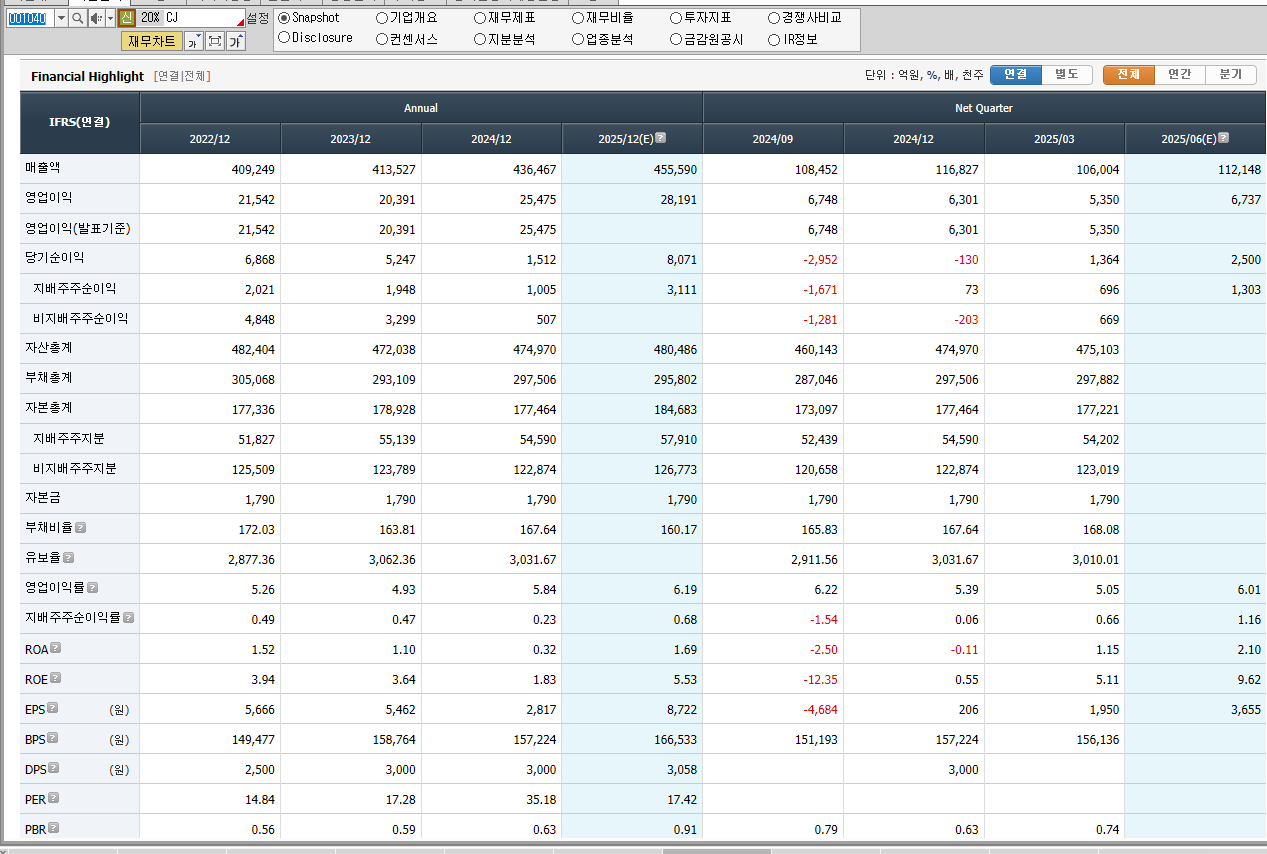1267x854 pixels.
Task: Click help icon beside 유보율
Action: 68,558
